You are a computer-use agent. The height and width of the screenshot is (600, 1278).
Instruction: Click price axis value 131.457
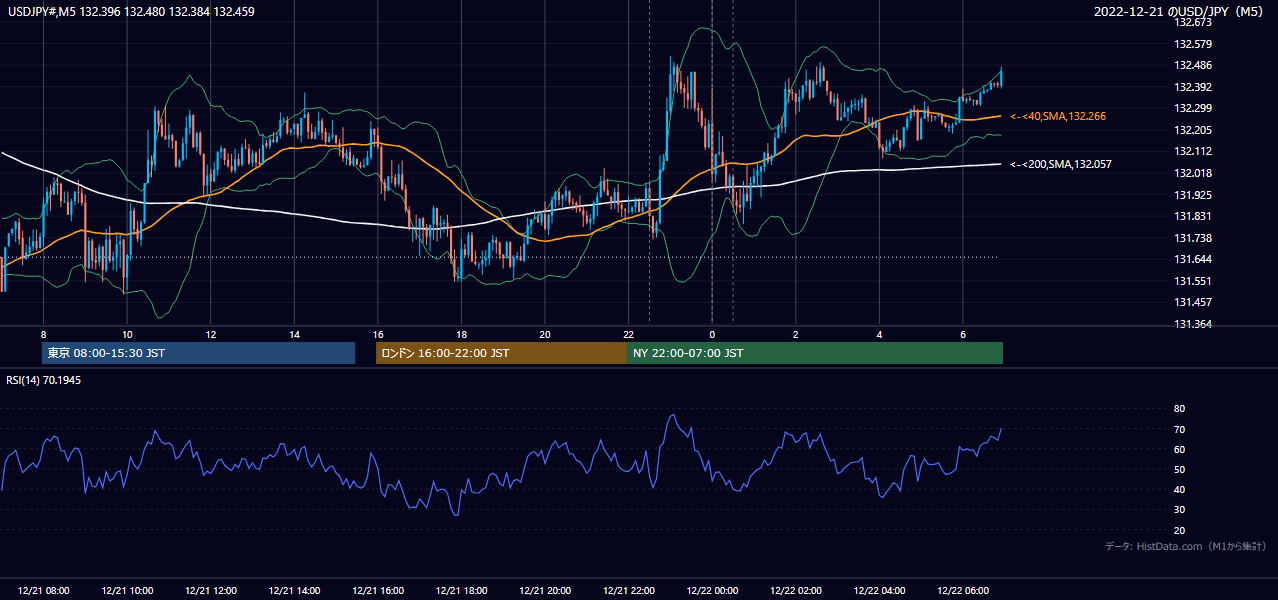[x=1192, y=302]
